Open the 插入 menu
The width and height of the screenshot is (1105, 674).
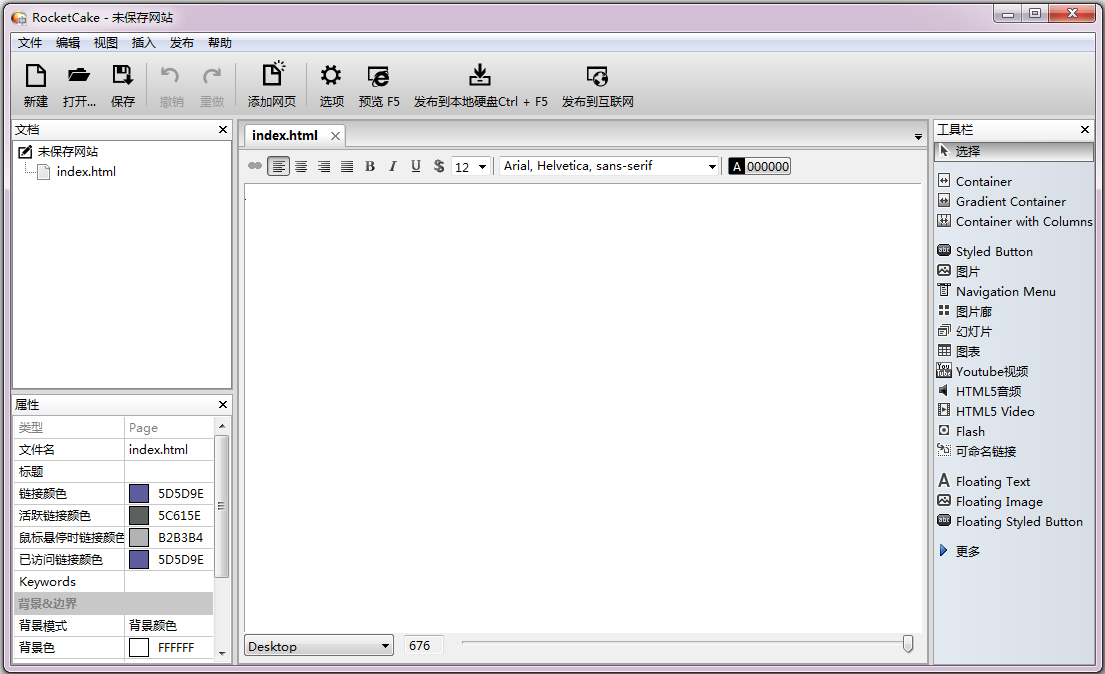(x=143, y=42)
